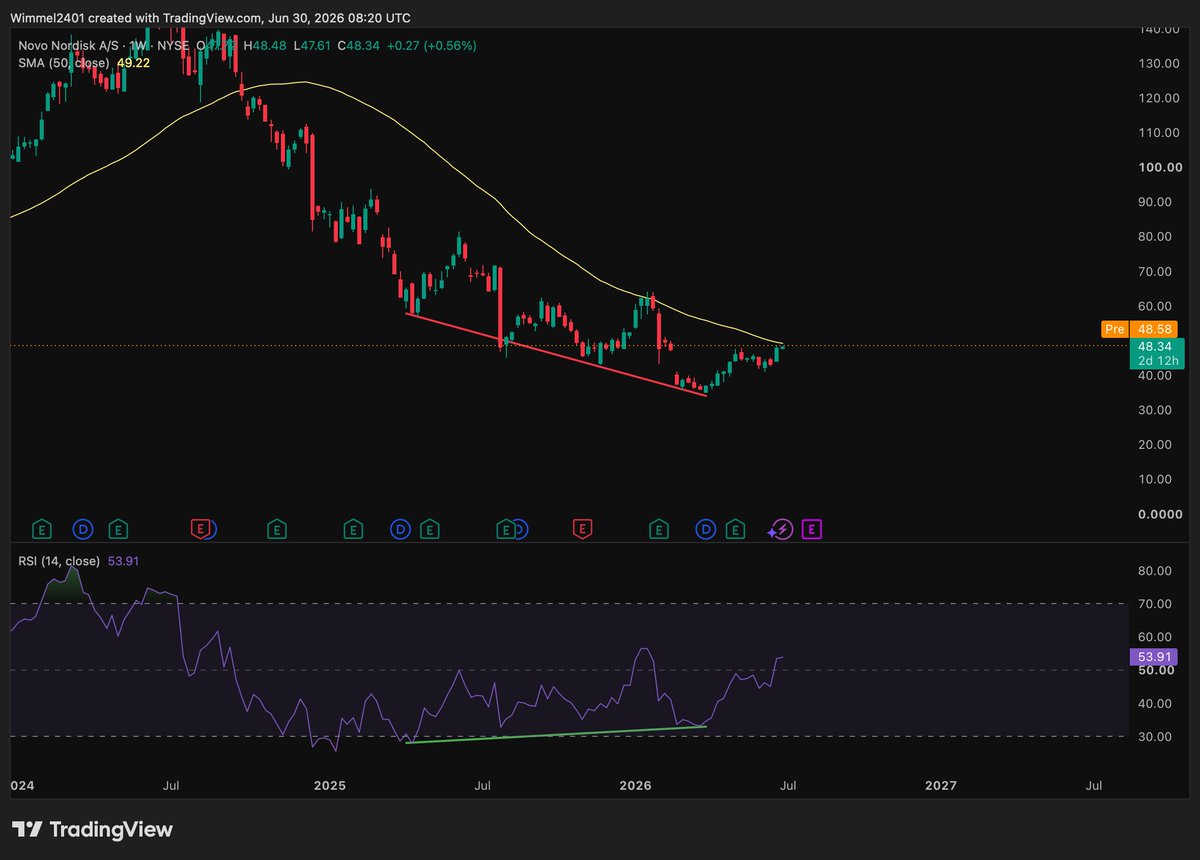The image size is (1200, 860).
Task: Select the RSI (14, close) indicator legend
Action: coord(59,561)
